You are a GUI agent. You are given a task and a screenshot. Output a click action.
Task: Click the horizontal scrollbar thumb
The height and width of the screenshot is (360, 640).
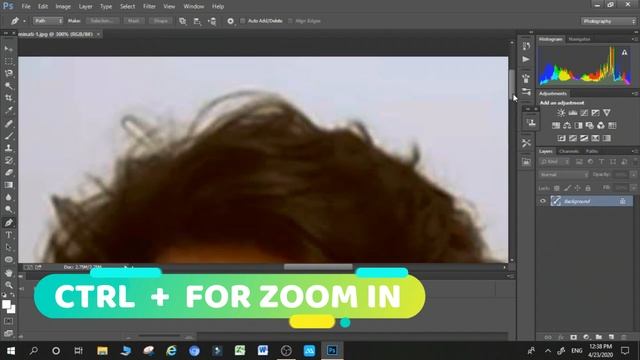[x=318, y=267]
